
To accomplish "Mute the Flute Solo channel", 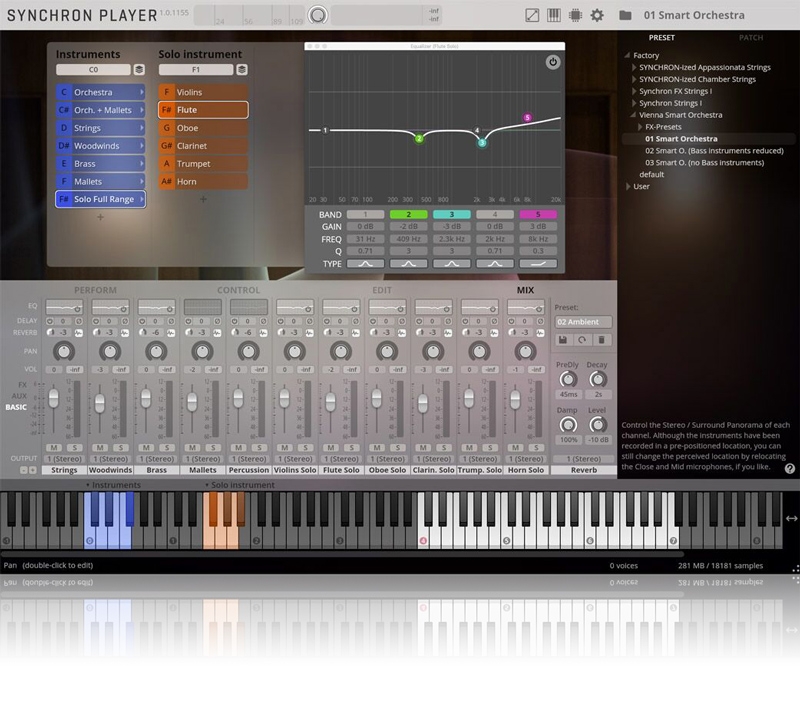I will point(331,447).
